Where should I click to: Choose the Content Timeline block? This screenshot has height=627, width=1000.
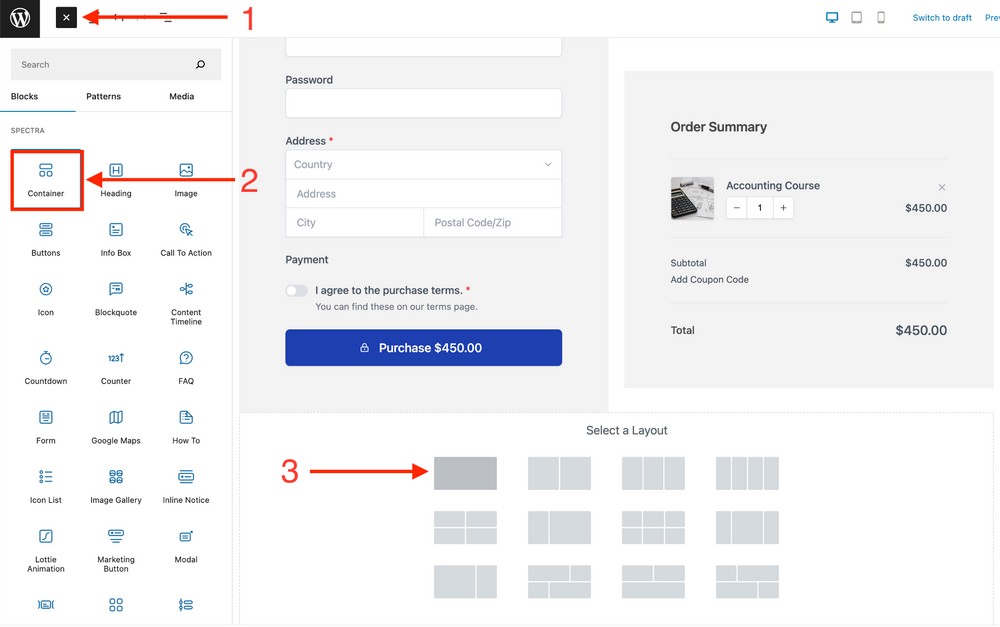tap(186, 298)
